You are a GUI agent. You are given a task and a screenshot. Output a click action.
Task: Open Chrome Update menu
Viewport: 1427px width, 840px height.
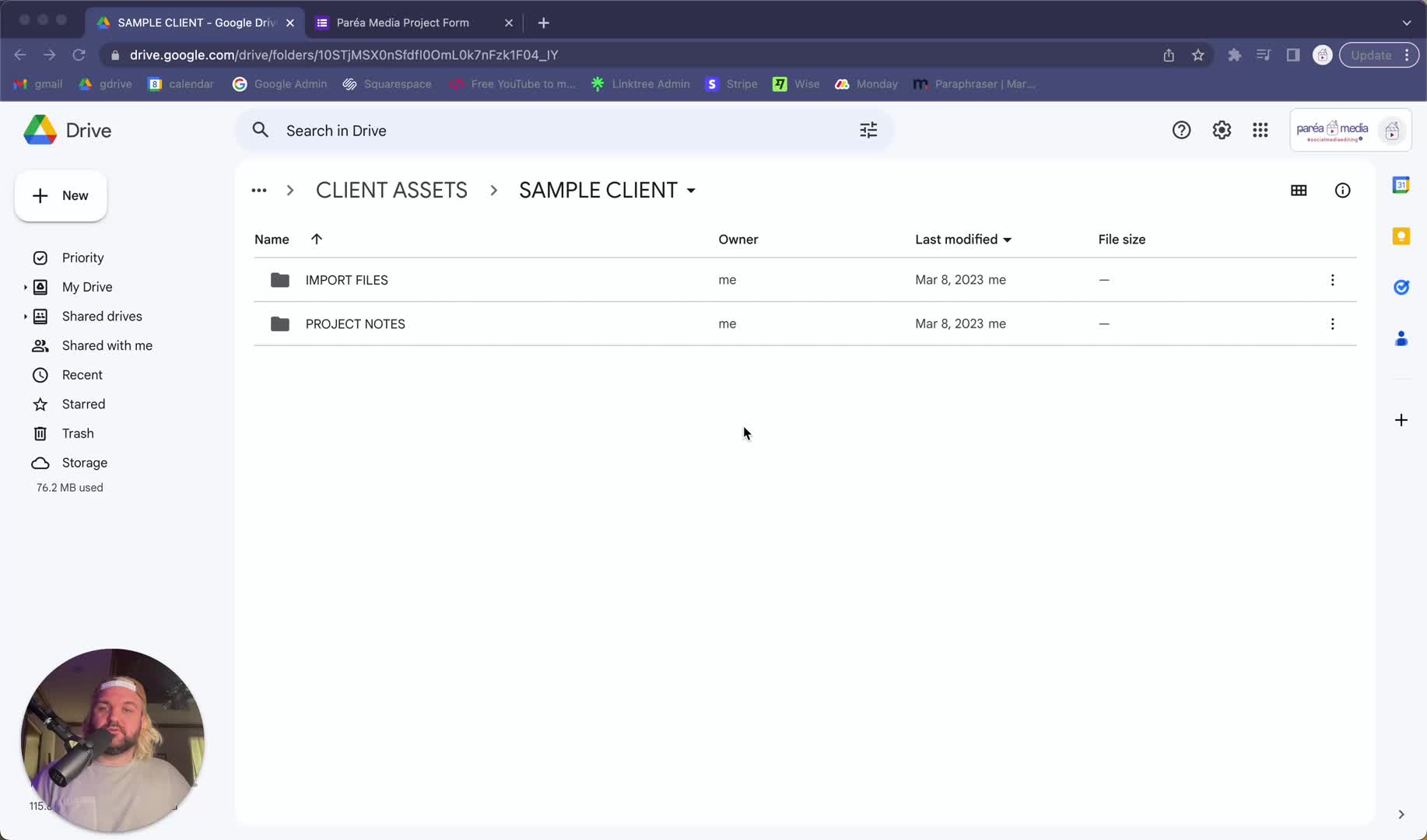(x=1379, y=54)
